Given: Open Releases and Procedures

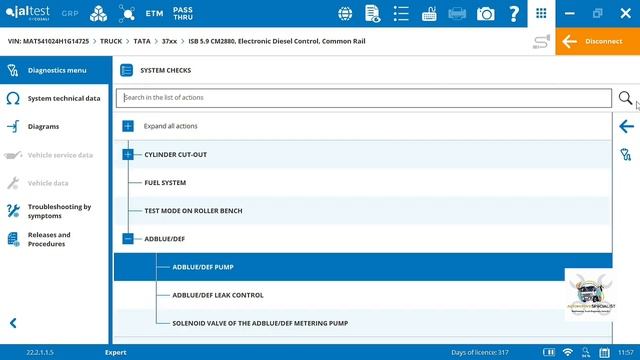Looking at the screenshot, I should [x=54, y=239].
